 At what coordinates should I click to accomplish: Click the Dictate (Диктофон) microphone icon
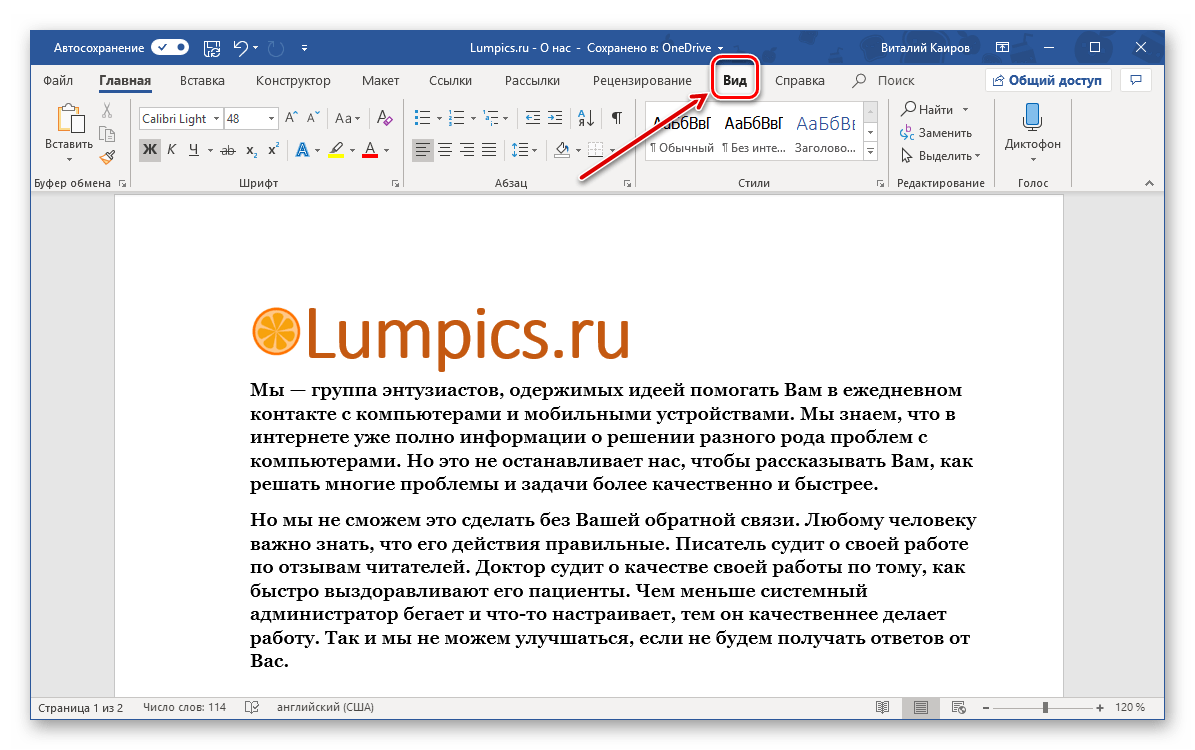[1032, 118]
